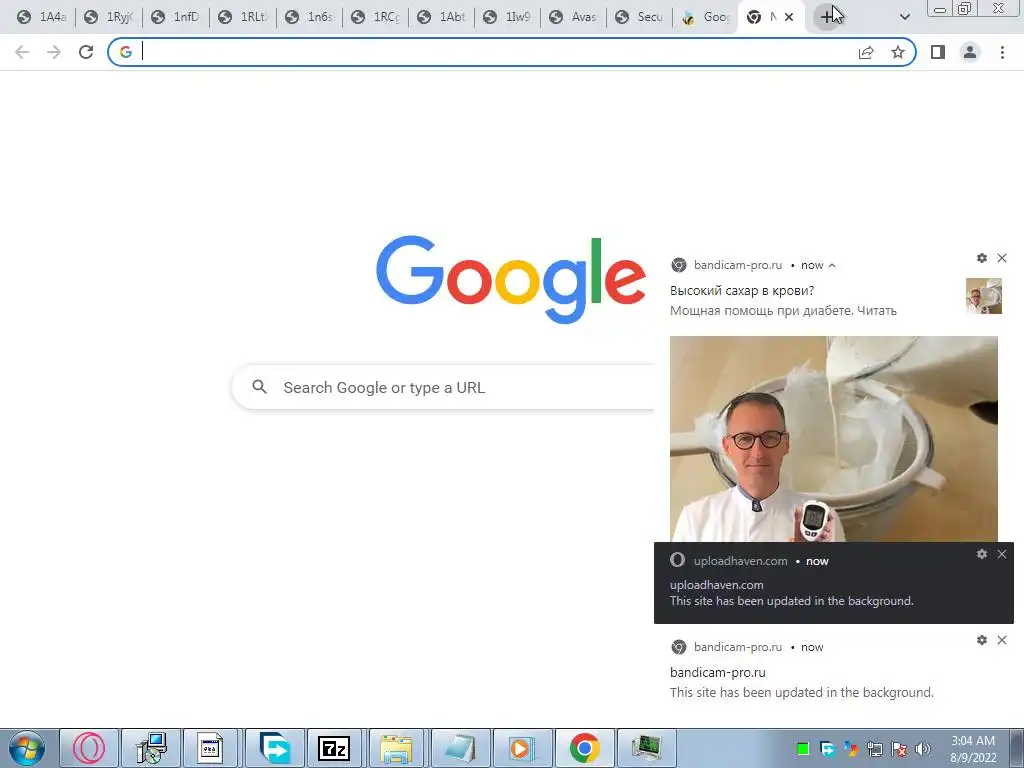Screen dimensions: 1024x768
Task: Open the Action Center flag tray icon
Action: tap(899, 748)
